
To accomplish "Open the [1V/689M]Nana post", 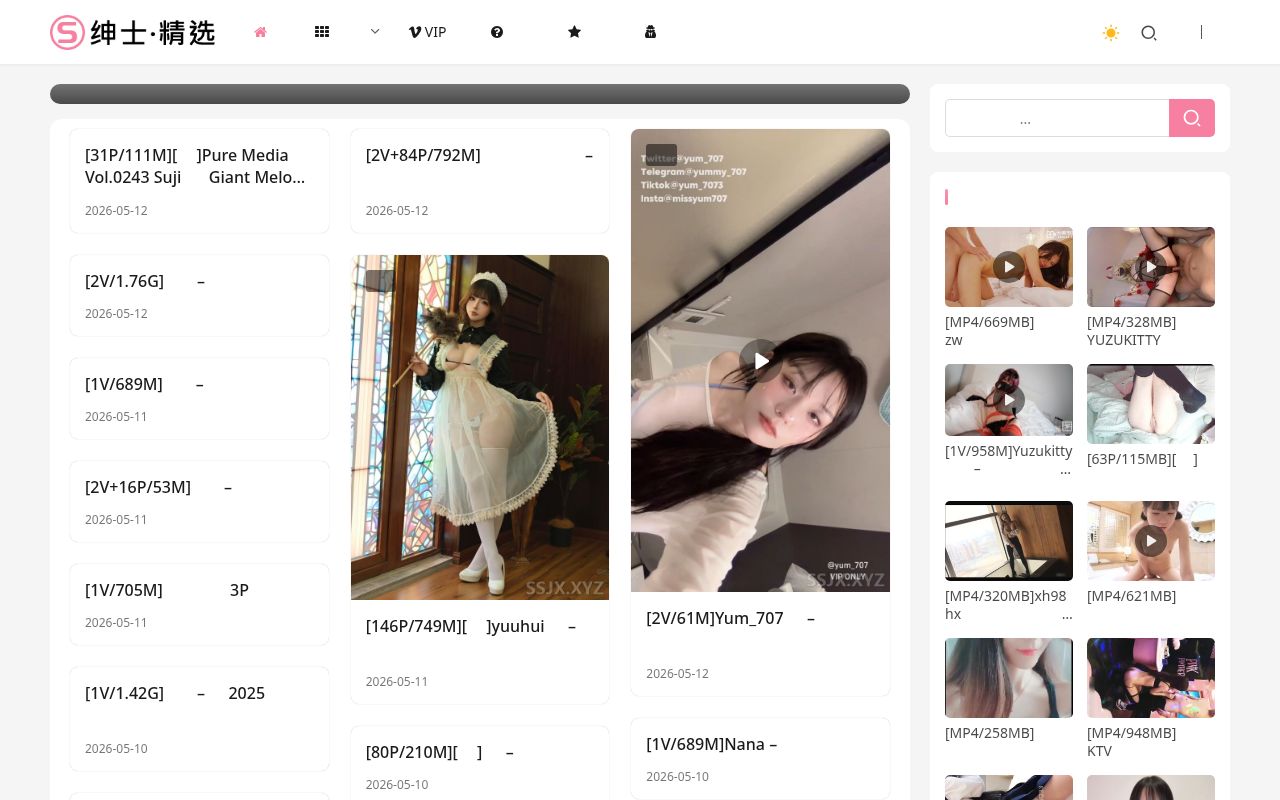I will [712, 744].
